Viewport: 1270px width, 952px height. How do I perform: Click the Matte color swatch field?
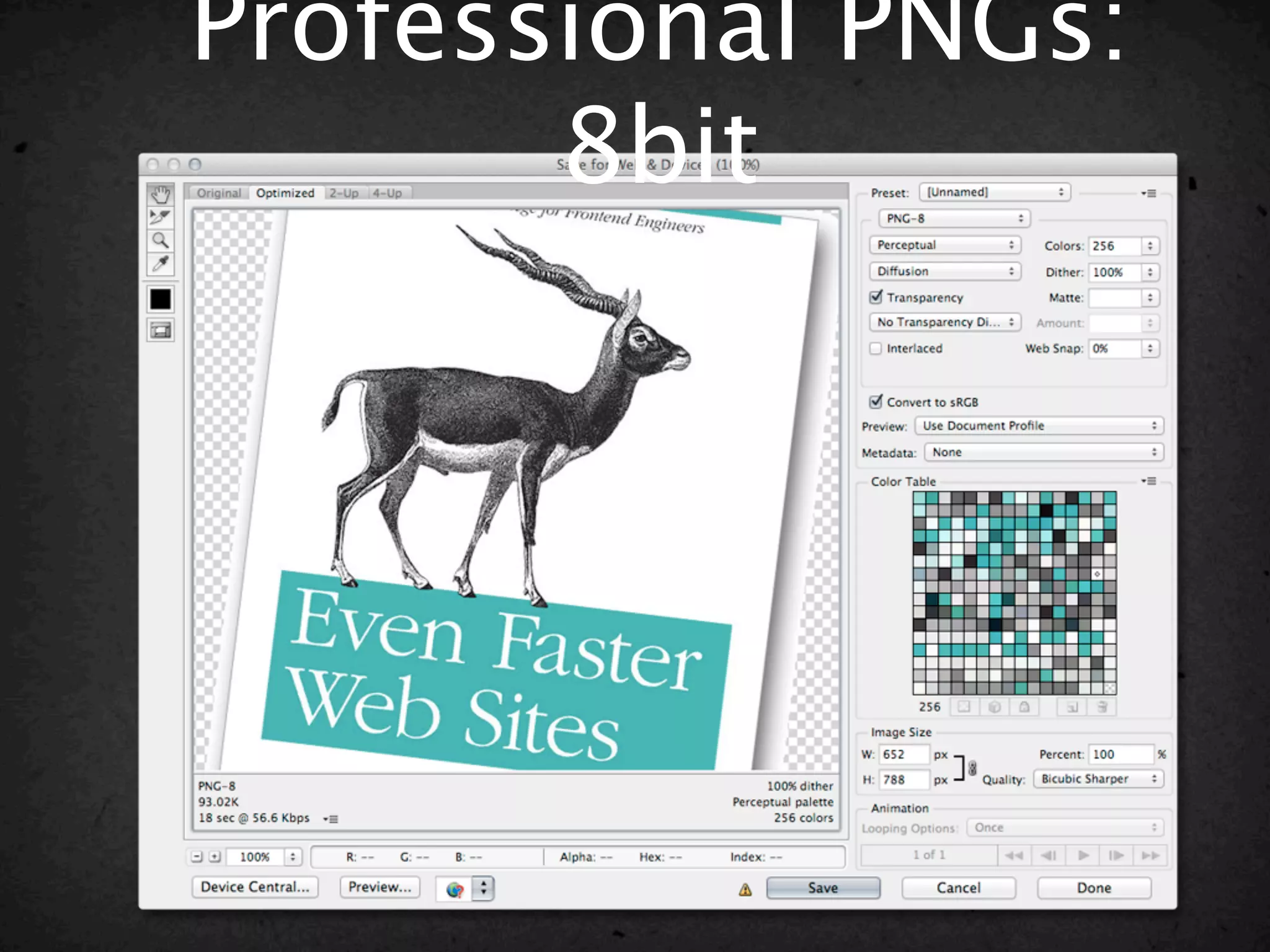point(1116,297)
